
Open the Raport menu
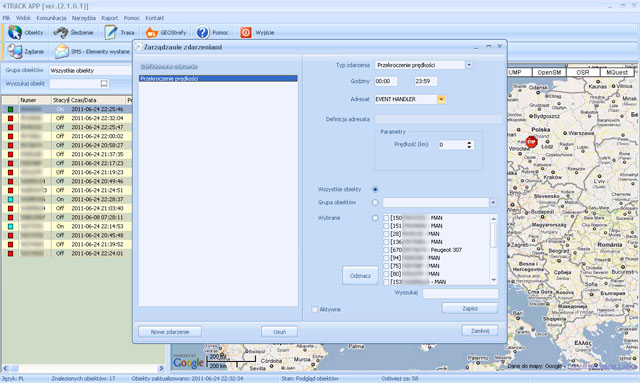[110, 18]
